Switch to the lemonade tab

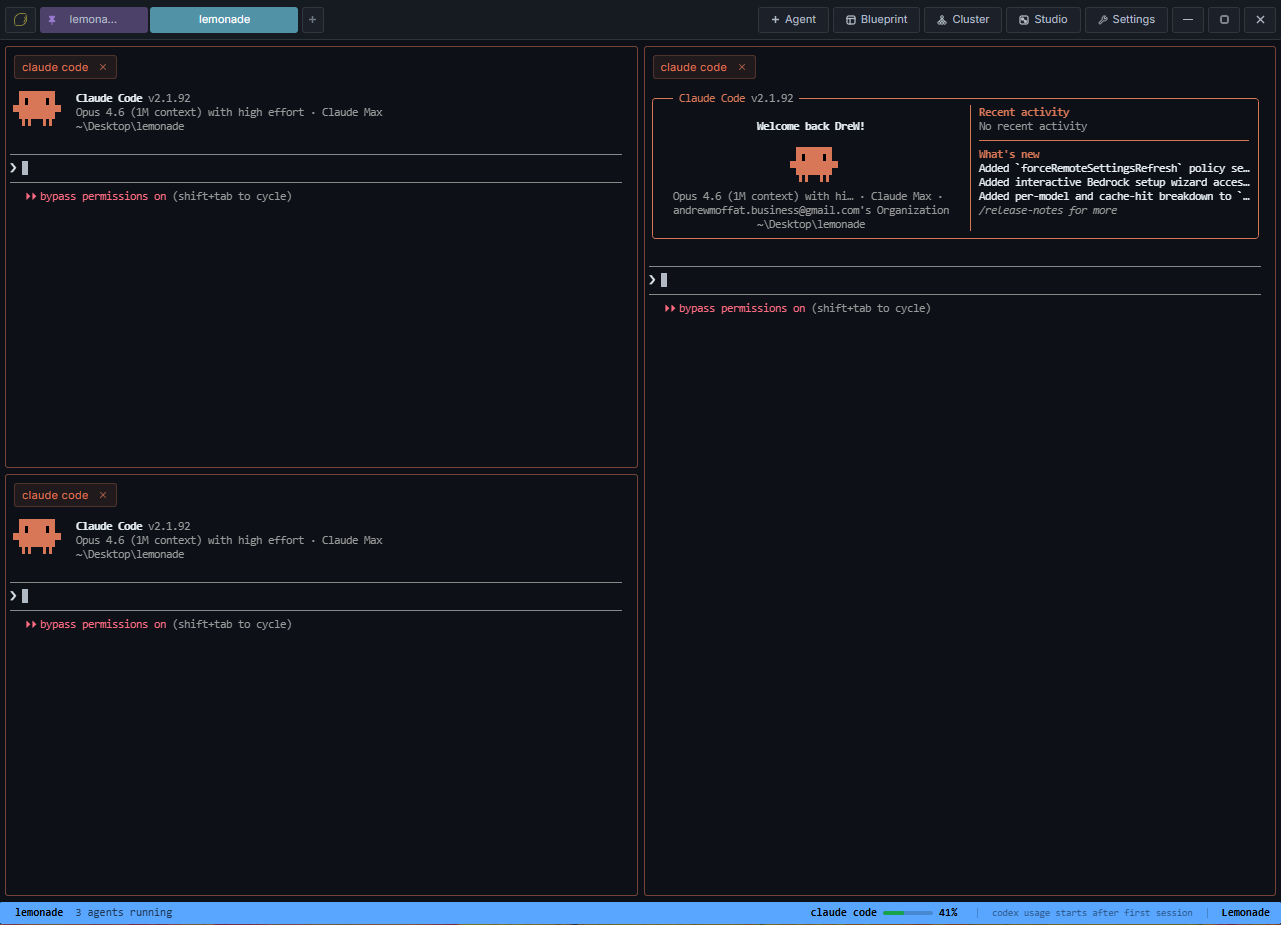[223, 19]
